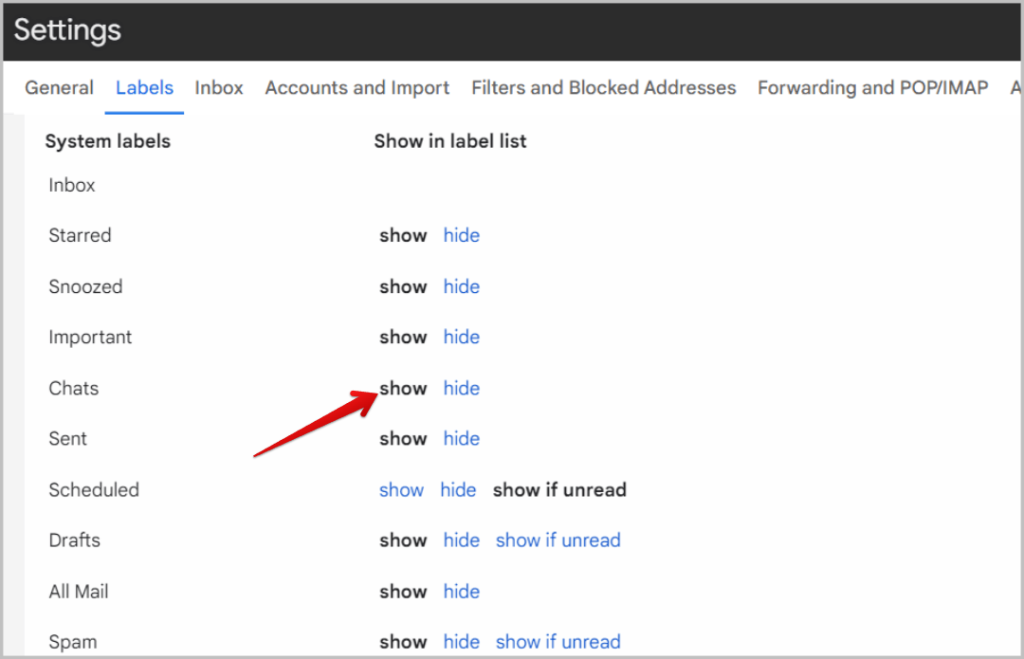1024x659 pixels.
Task: Hide the Important label
Action: click(x=462, y=337)
